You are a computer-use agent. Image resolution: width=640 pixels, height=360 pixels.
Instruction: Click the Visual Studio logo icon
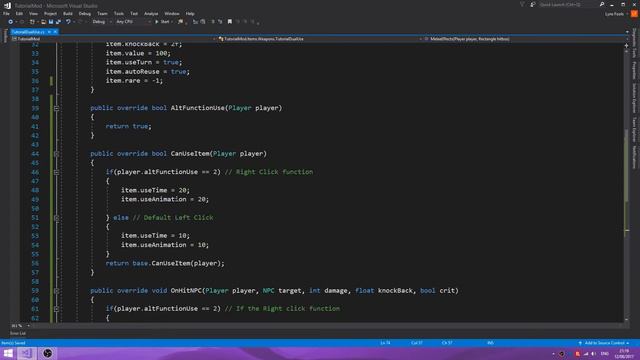coord(7,5)
